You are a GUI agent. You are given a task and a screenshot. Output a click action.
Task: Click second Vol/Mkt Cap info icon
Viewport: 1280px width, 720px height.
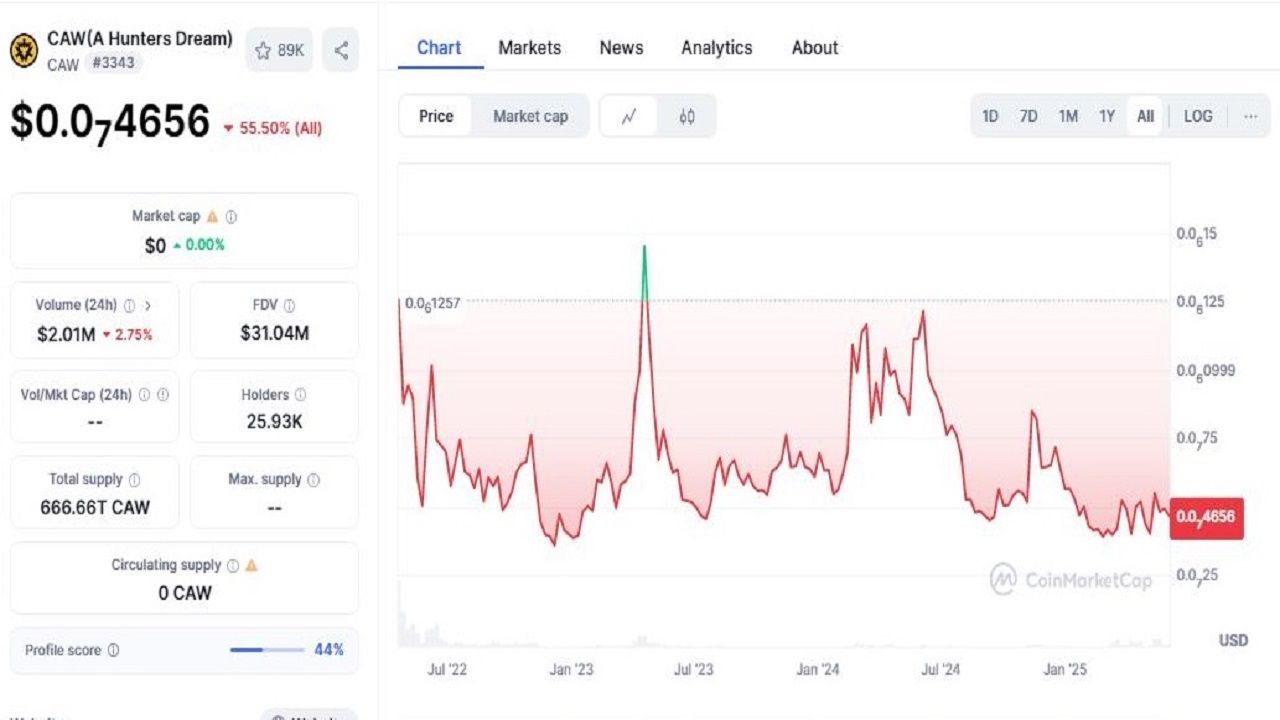coord(163,395)
